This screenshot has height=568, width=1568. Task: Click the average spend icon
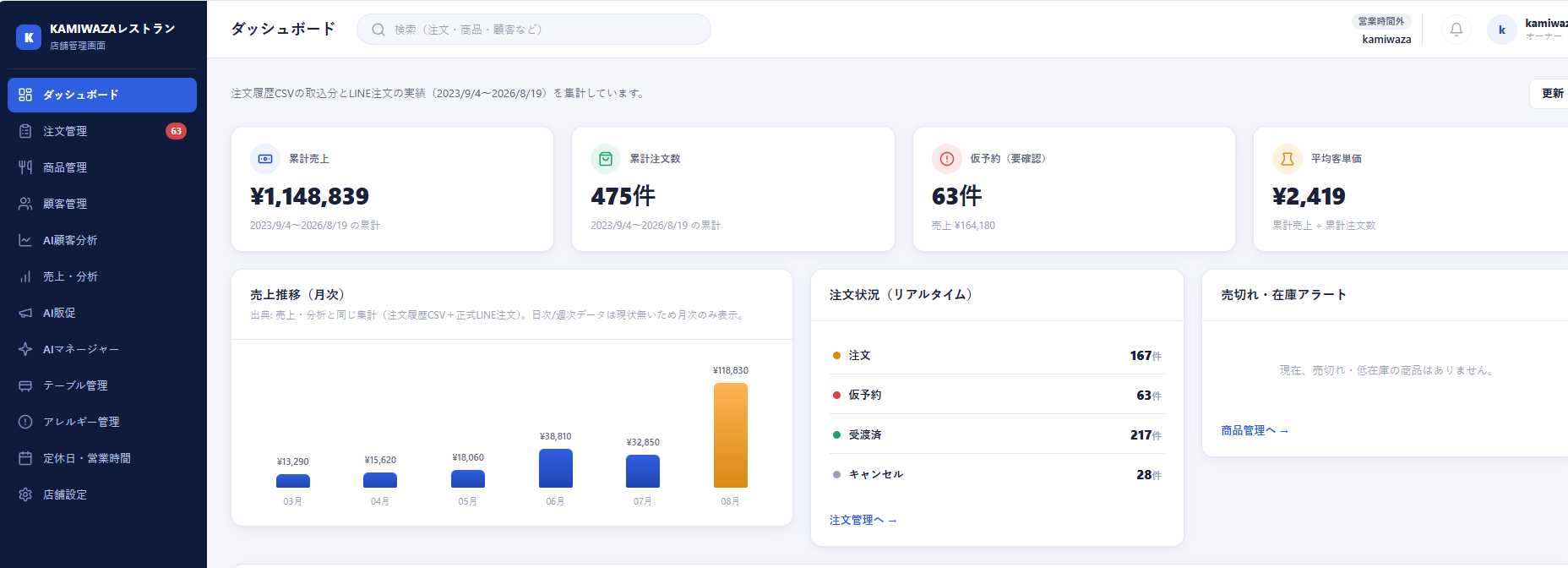(1288, 159)
